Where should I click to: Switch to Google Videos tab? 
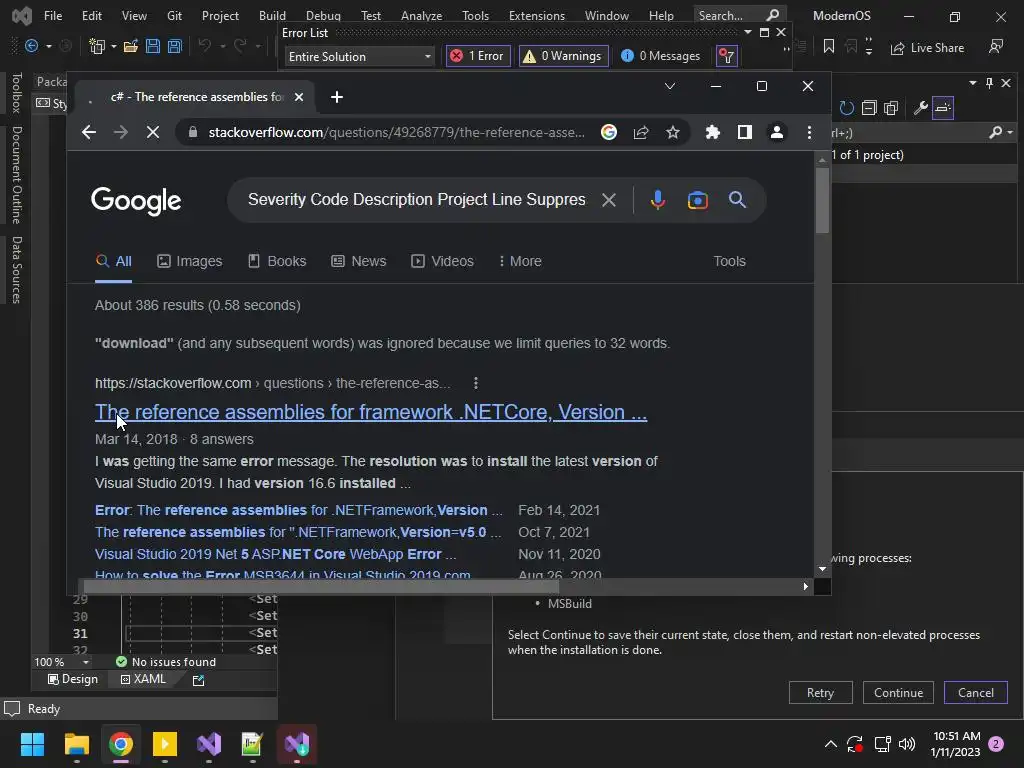[442, 261]
